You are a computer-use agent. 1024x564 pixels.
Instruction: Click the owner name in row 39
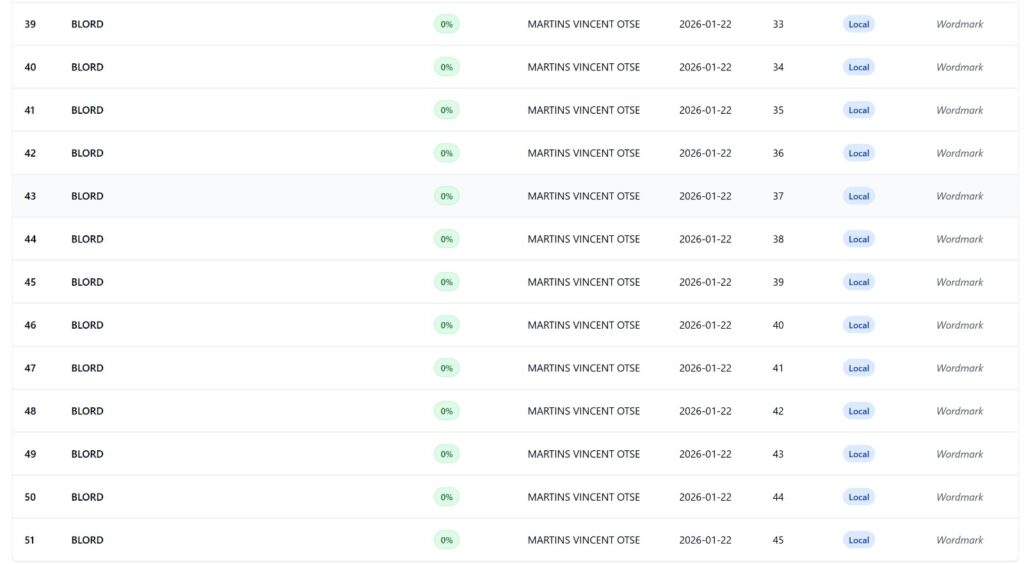click(583, 24)
